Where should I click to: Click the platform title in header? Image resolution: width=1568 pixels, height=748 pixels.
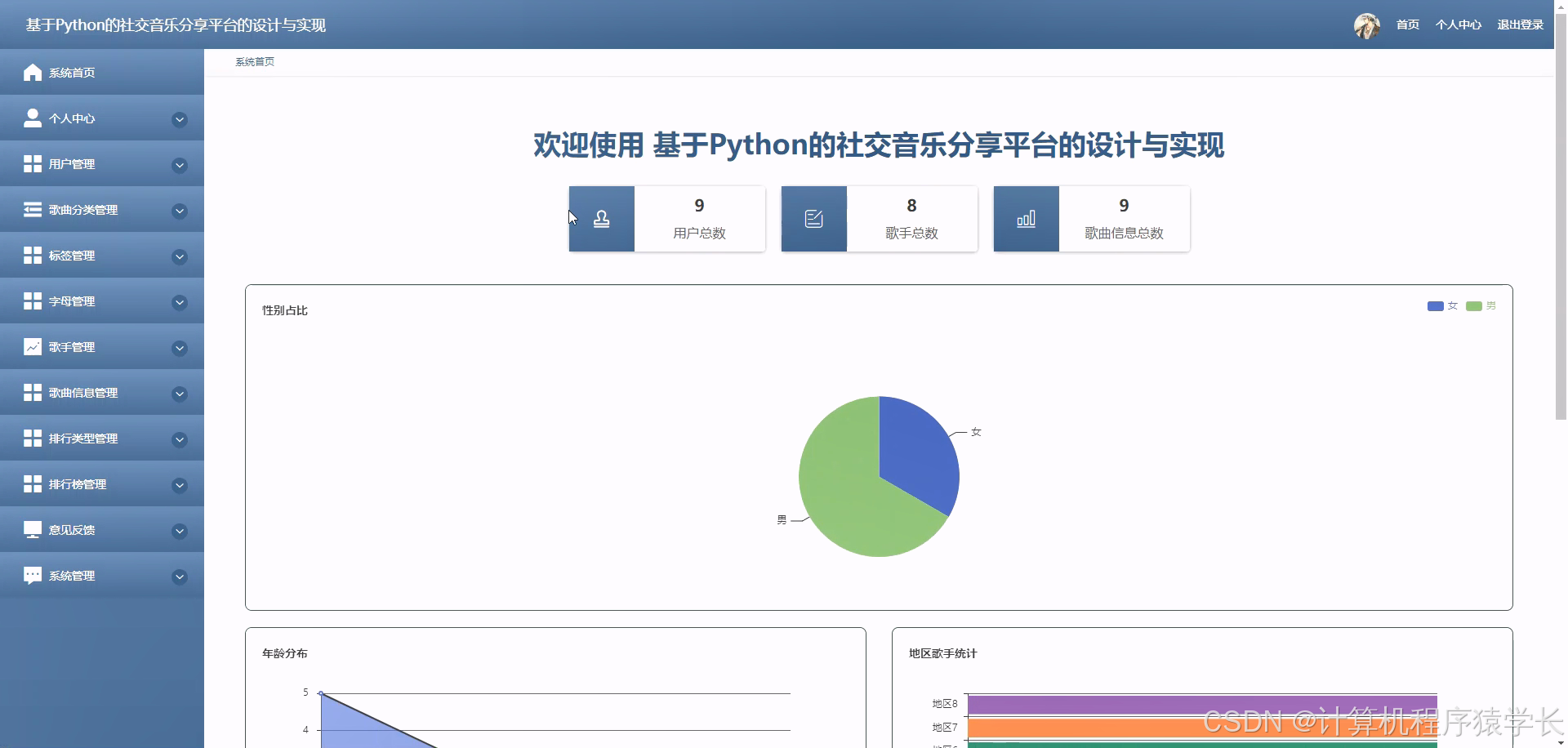tap(176, 25)
